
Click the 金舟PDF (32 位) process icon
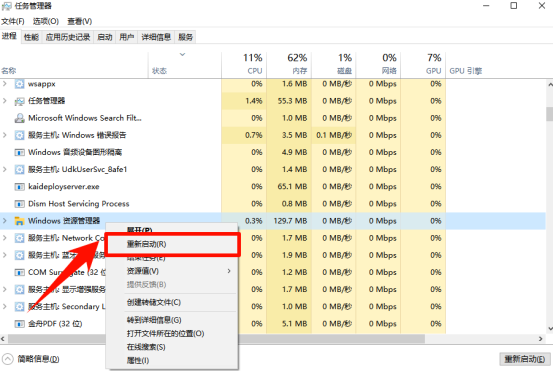[x=19, y=324]
